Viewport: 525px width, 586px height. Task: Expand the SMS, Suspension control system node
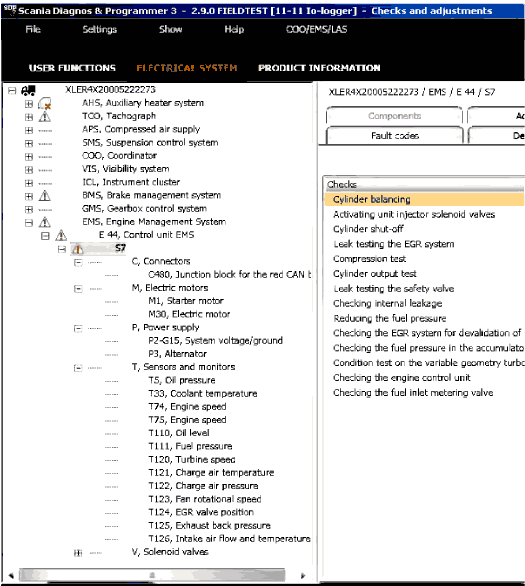pyautogui.click(x=29, y=143)
